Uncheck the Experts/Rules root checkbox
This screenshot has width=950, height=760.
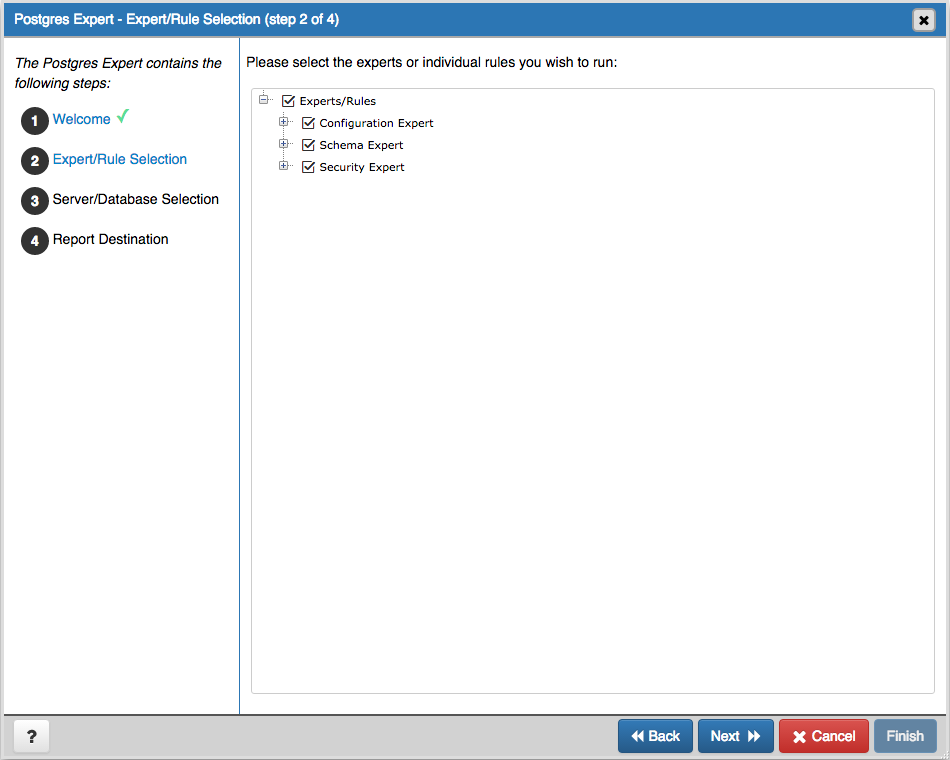(288, 101)
